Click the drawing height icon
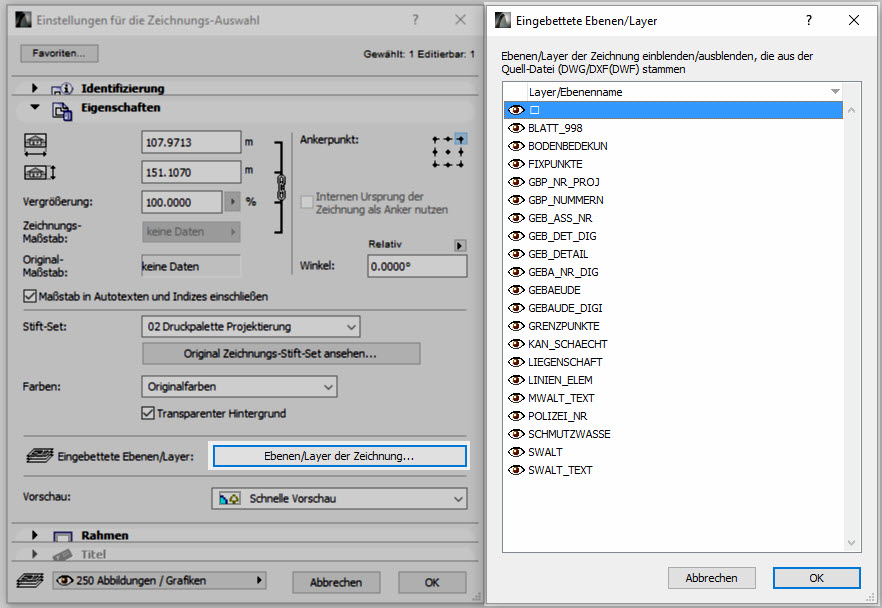 pyautogui.click(x=39, y=173)
